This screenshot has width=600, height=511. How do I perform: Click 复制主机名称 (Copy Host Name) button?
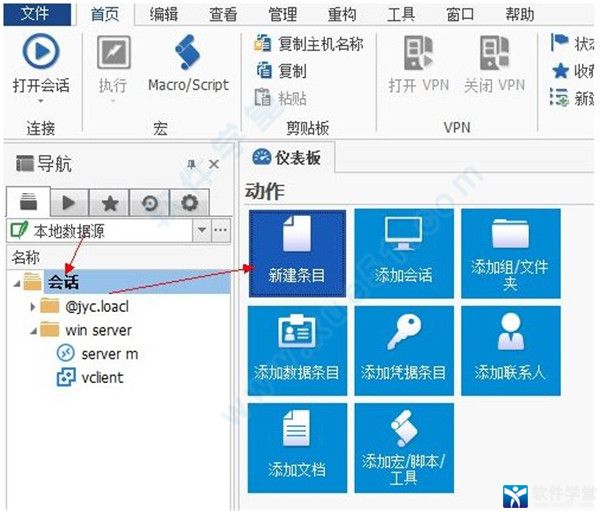point(309,44)
